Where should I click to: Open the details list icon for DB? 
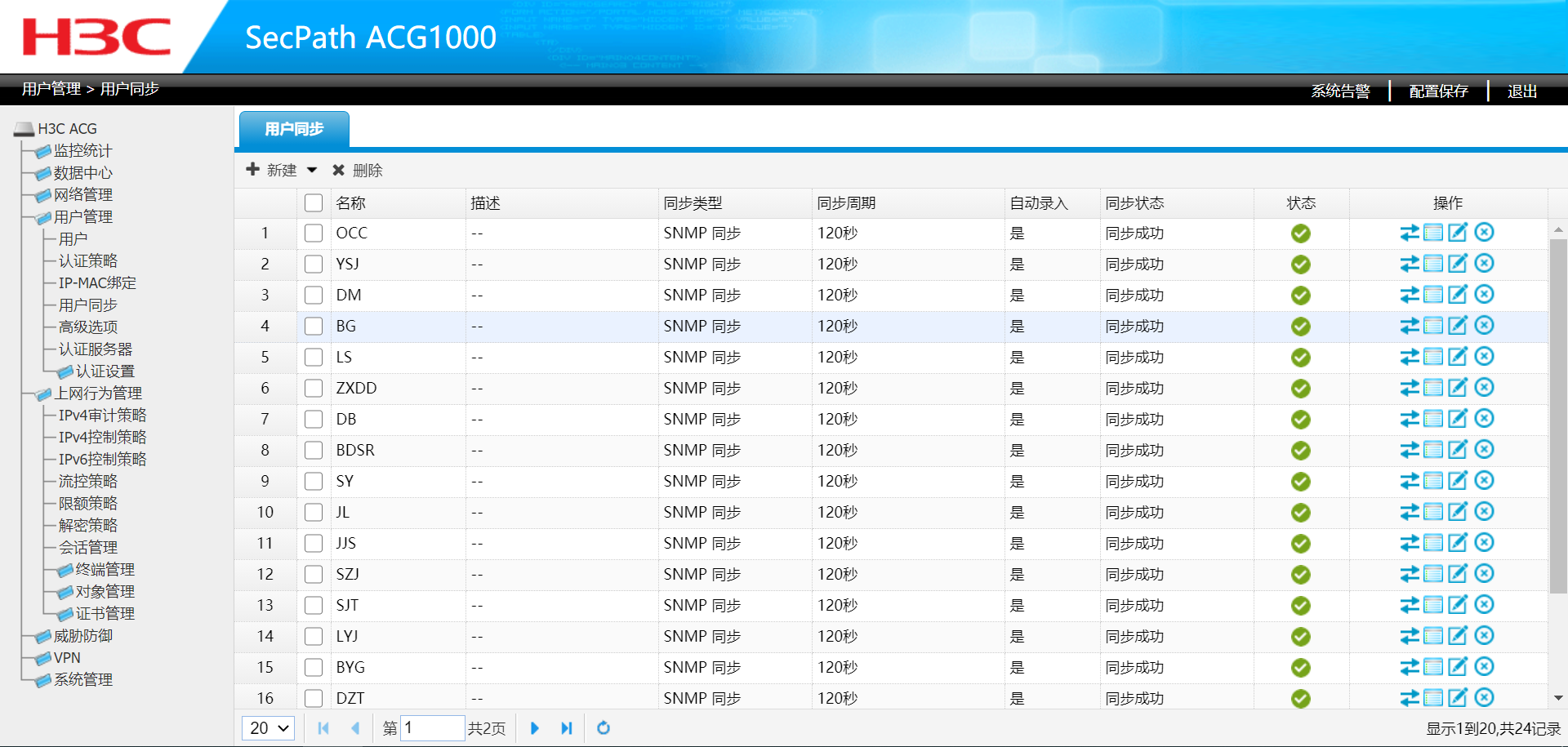tap(1433, 419)
